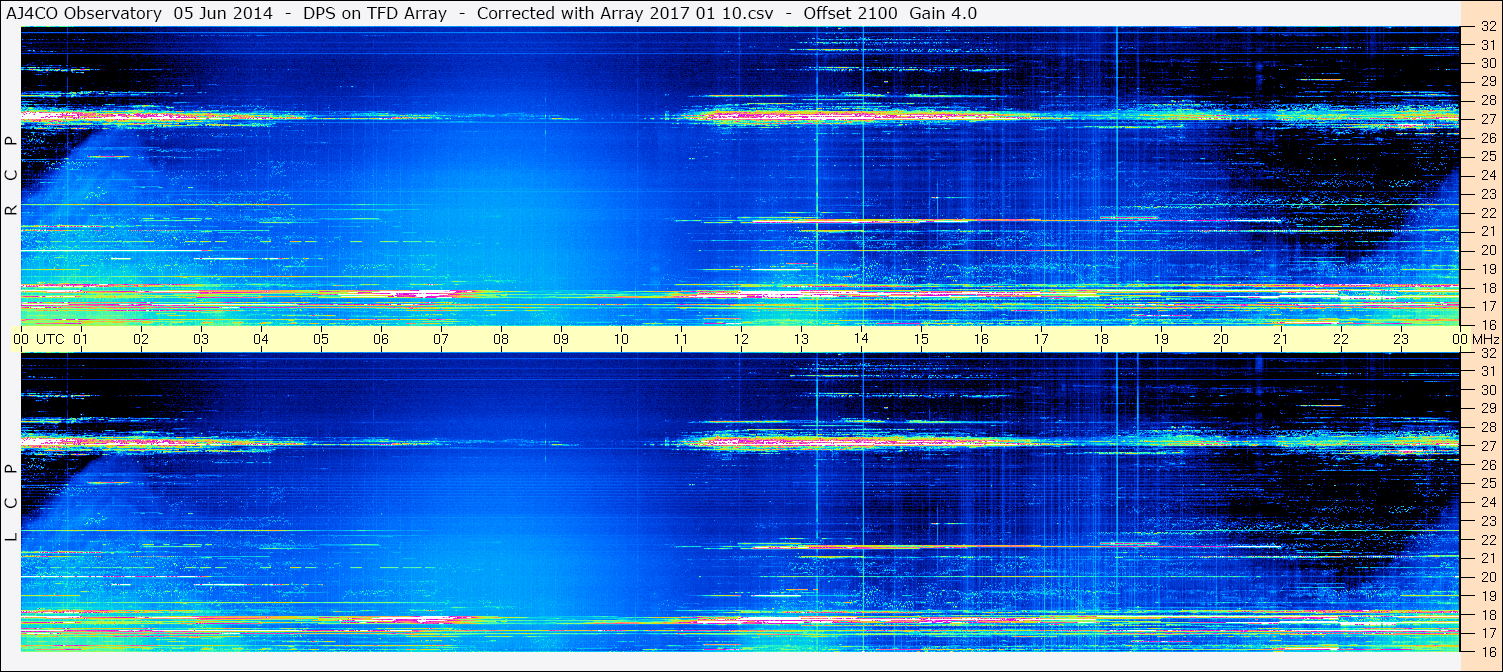
Task: Click 22 MHz label in upper RCP panel
Action: pyautogui.click(x=1487, y=213)
